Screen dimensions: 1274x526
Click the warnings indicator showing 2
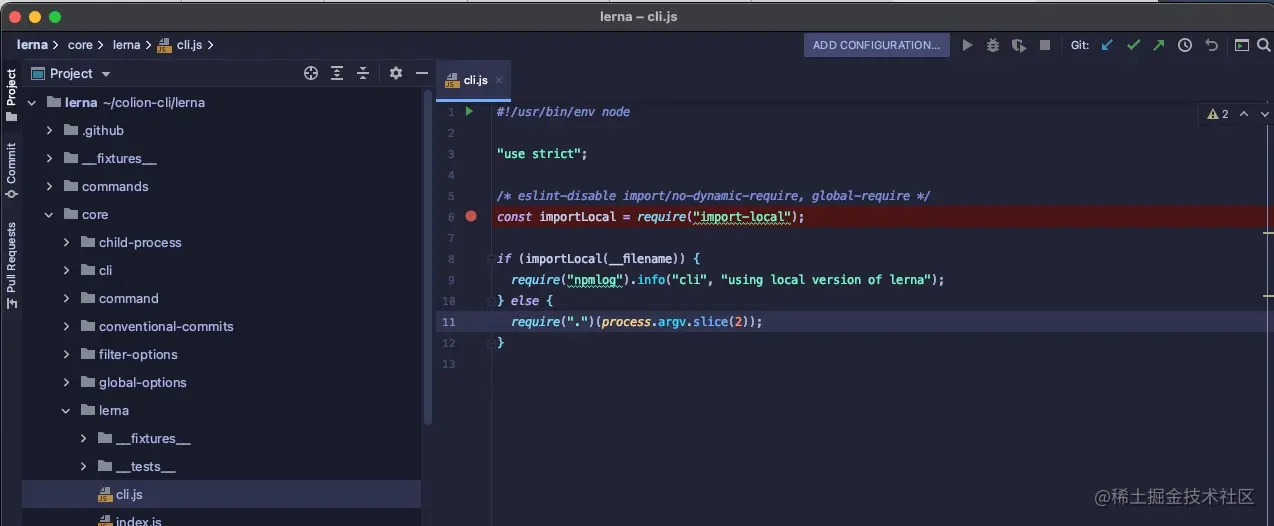tap(1218, 114)
